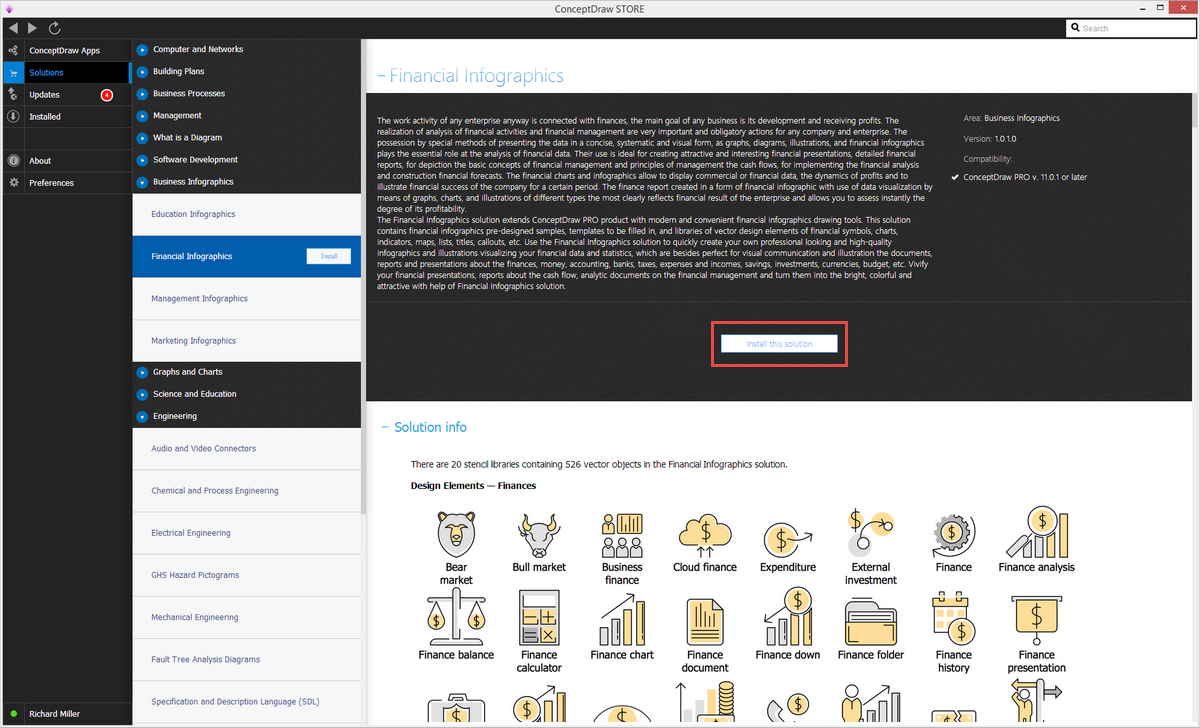Open the Preferences sidebar item
The width and height of the screenshot is (1200, 728).
[x=65, y=182]
